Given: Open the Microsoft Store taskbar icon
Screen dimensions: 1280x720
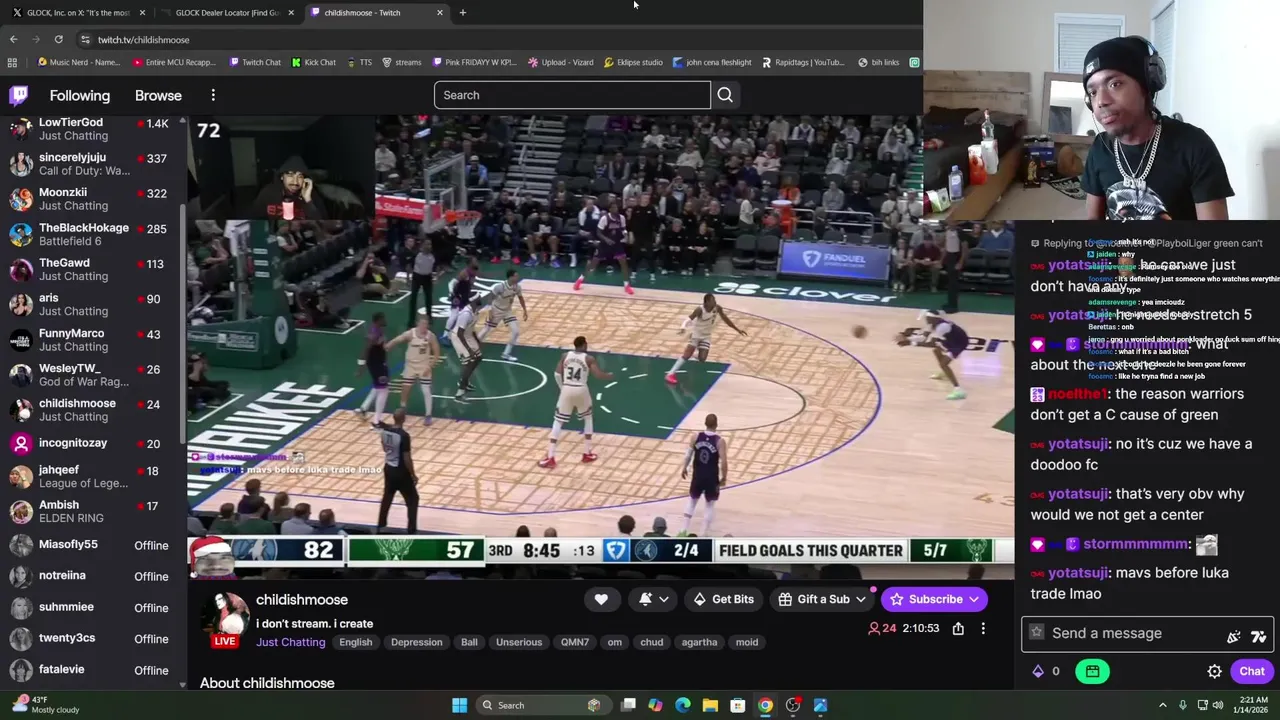Looking at the screenshot, I should coord(737,705).
